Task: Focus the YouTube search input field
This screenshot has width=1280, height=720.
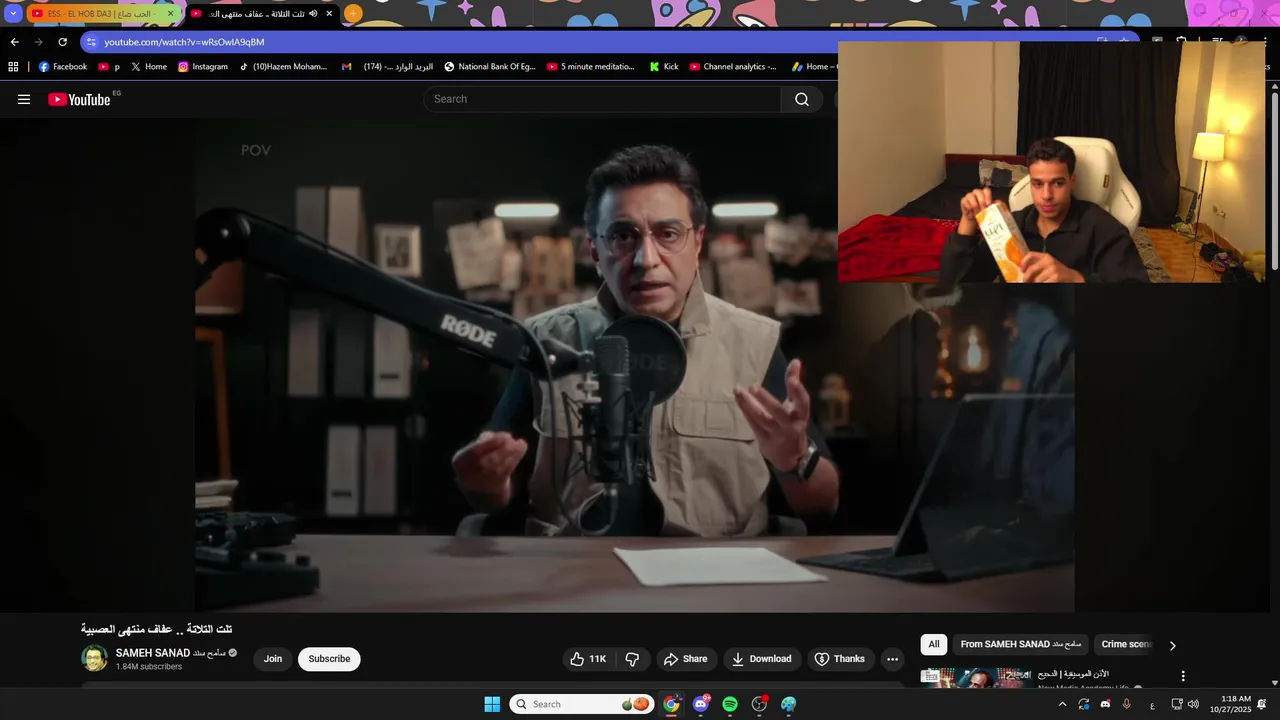Action: point(603,99)
